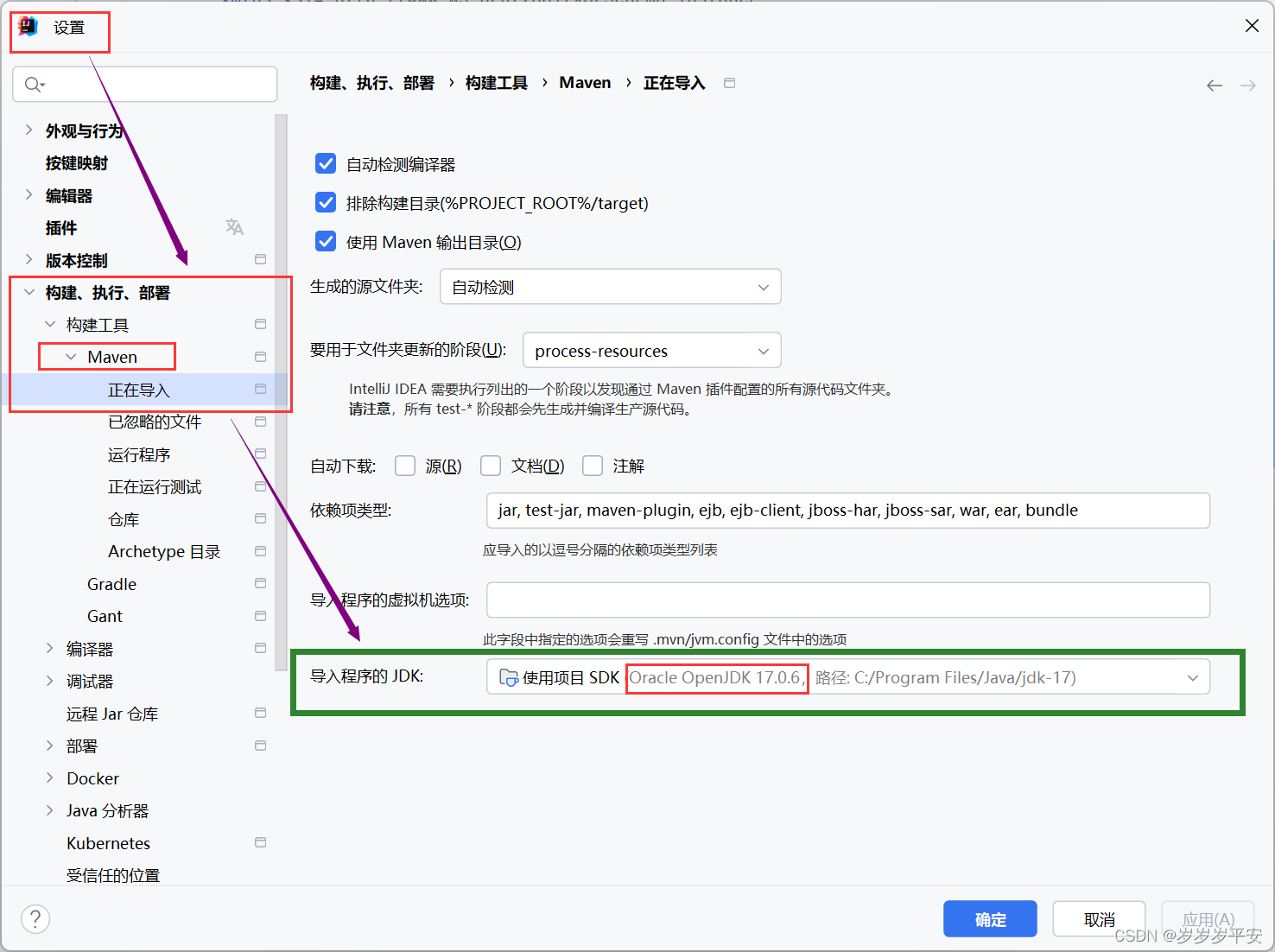
Task: Click the project-level icon next to 编译器
Action: pos(260,648)
